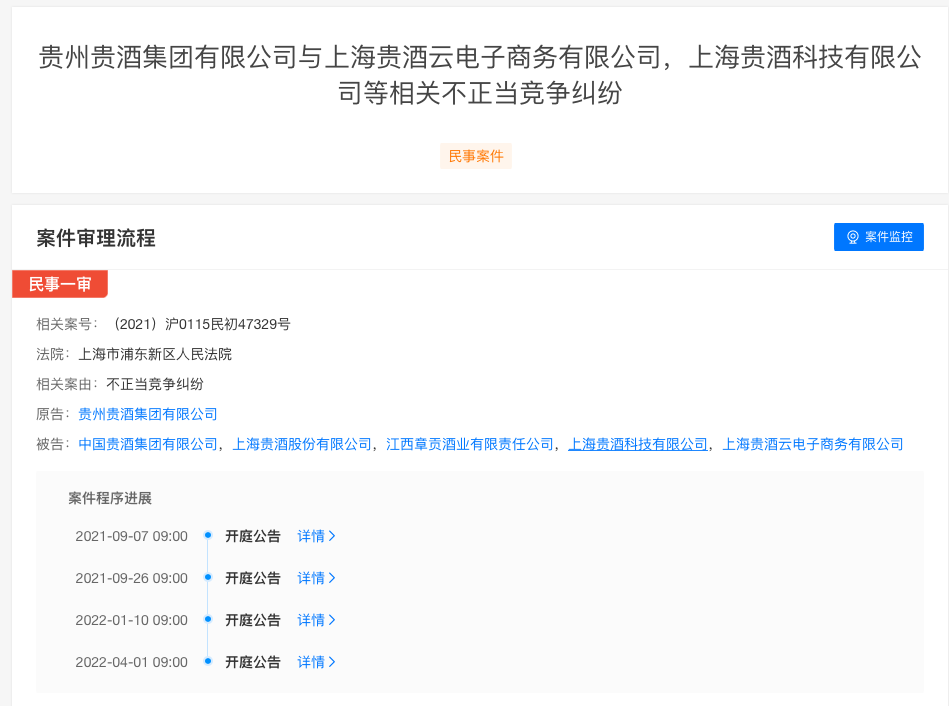Click the 被告 field label
The height and width of the screenshot is (706, 949).
(53, 444)
